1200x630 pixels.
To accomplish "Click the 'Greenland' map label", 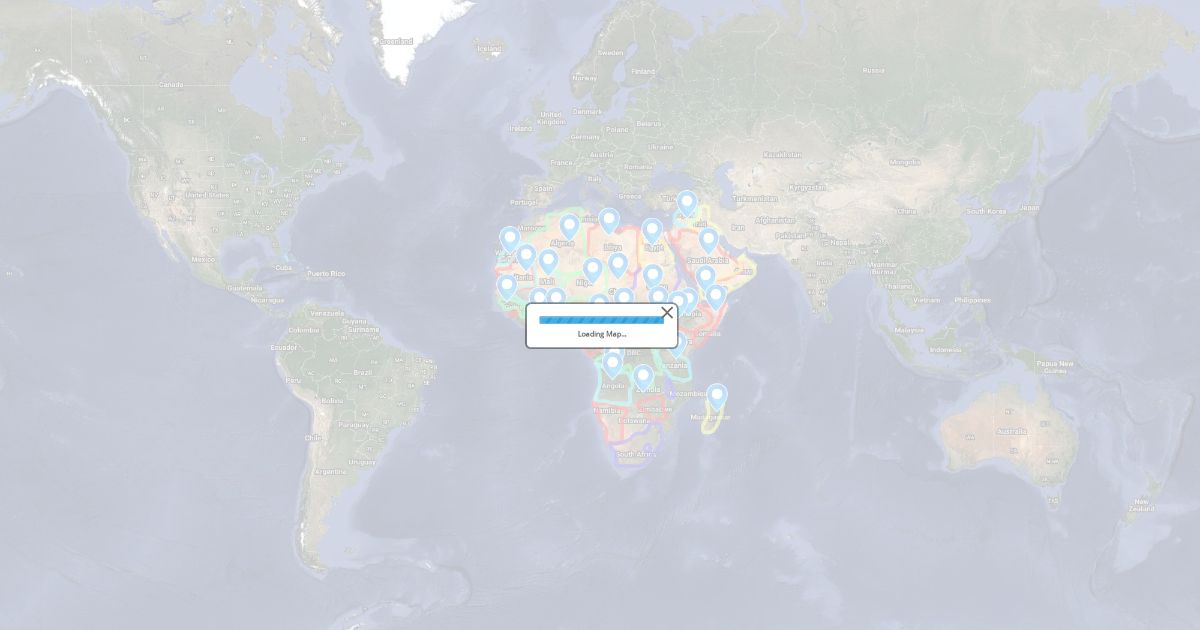I will 396,41.
